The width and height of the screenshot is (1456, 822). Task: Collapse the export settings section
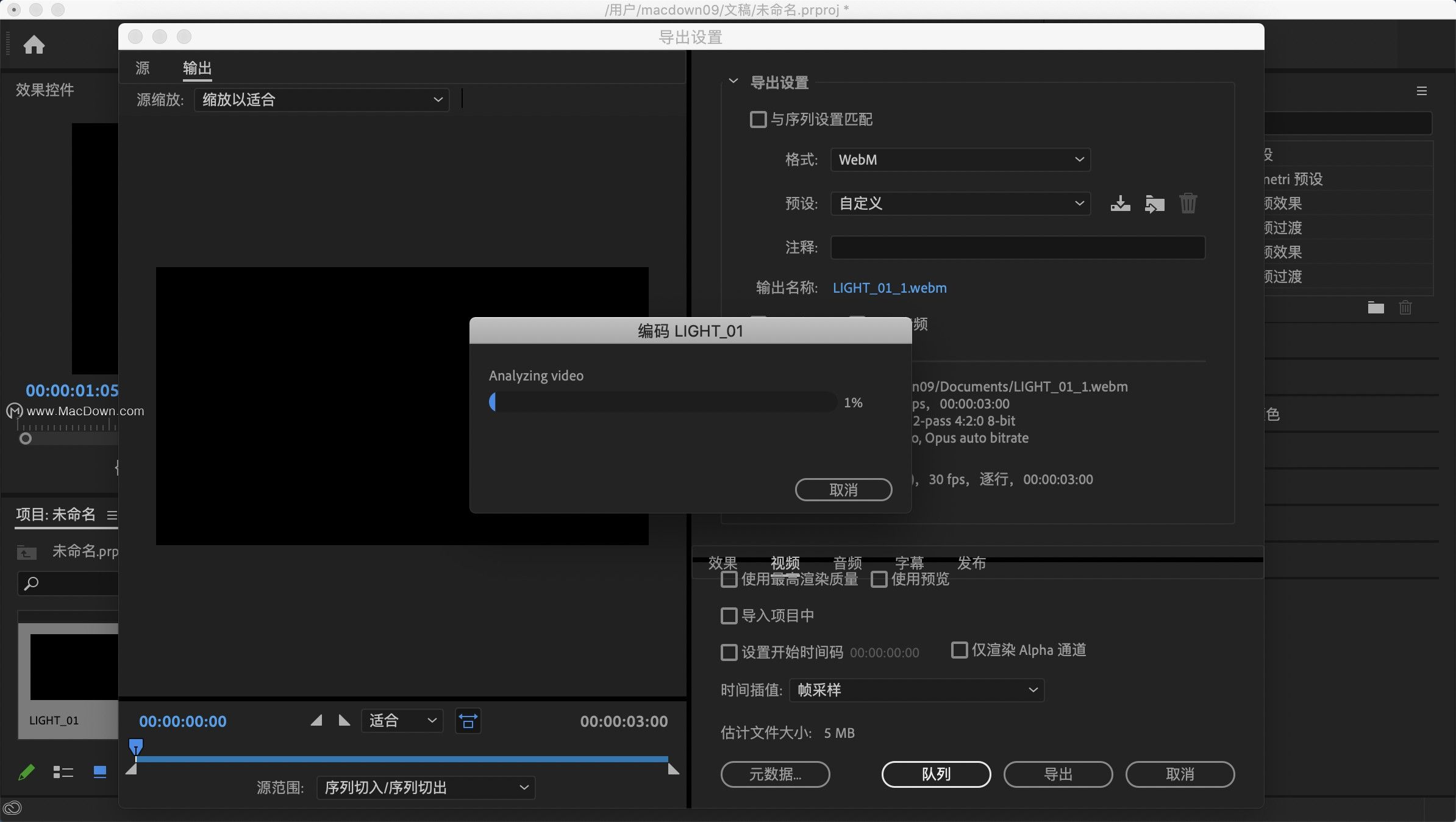click(x=733, y=81)
